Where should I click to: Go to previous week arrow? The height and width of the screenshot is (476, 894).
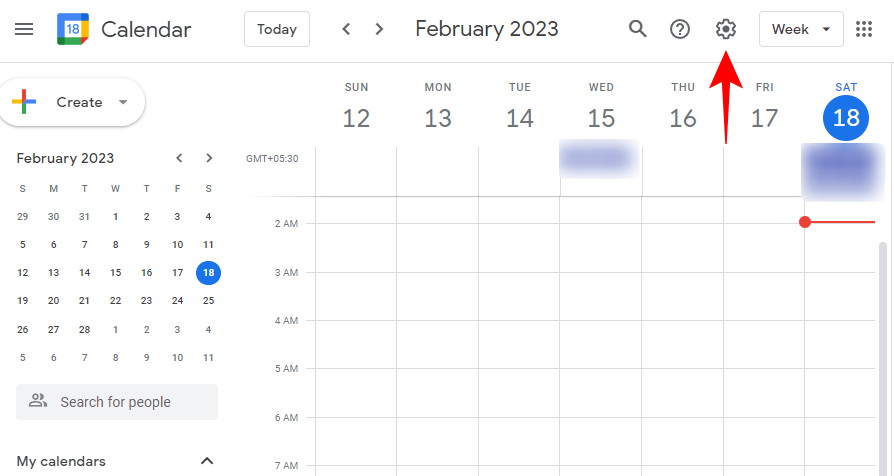(346, 29)
